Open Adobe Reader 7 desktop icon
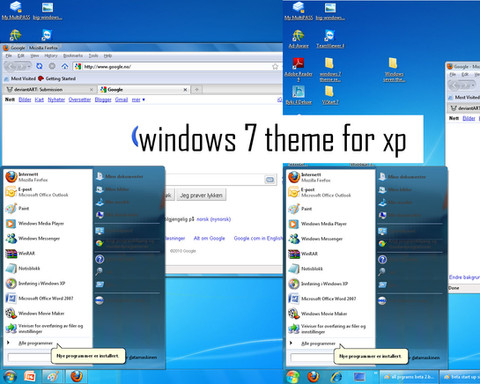The height and width of the screenshot is (384, 480). click(298, 69)
